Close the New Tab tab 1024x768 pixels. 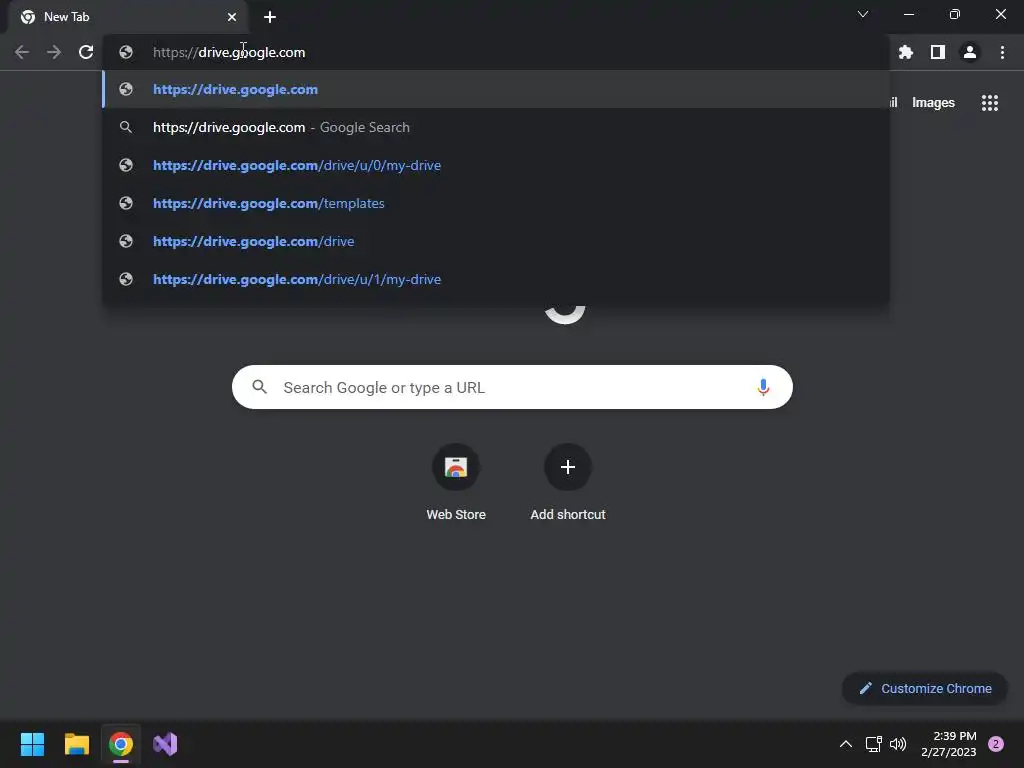tap(232, 17)
